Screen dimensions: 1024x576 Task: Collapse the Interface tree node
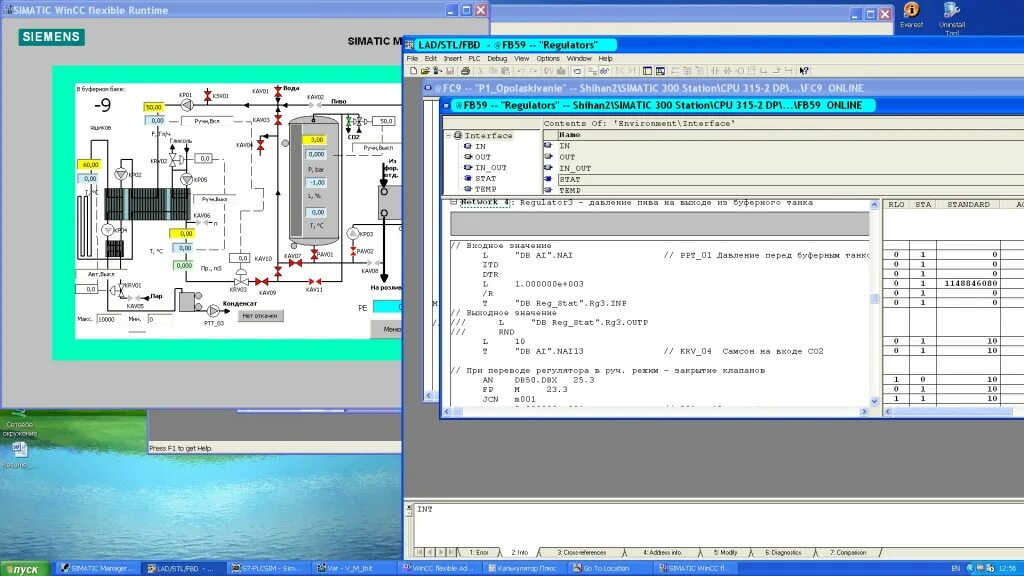449,136
